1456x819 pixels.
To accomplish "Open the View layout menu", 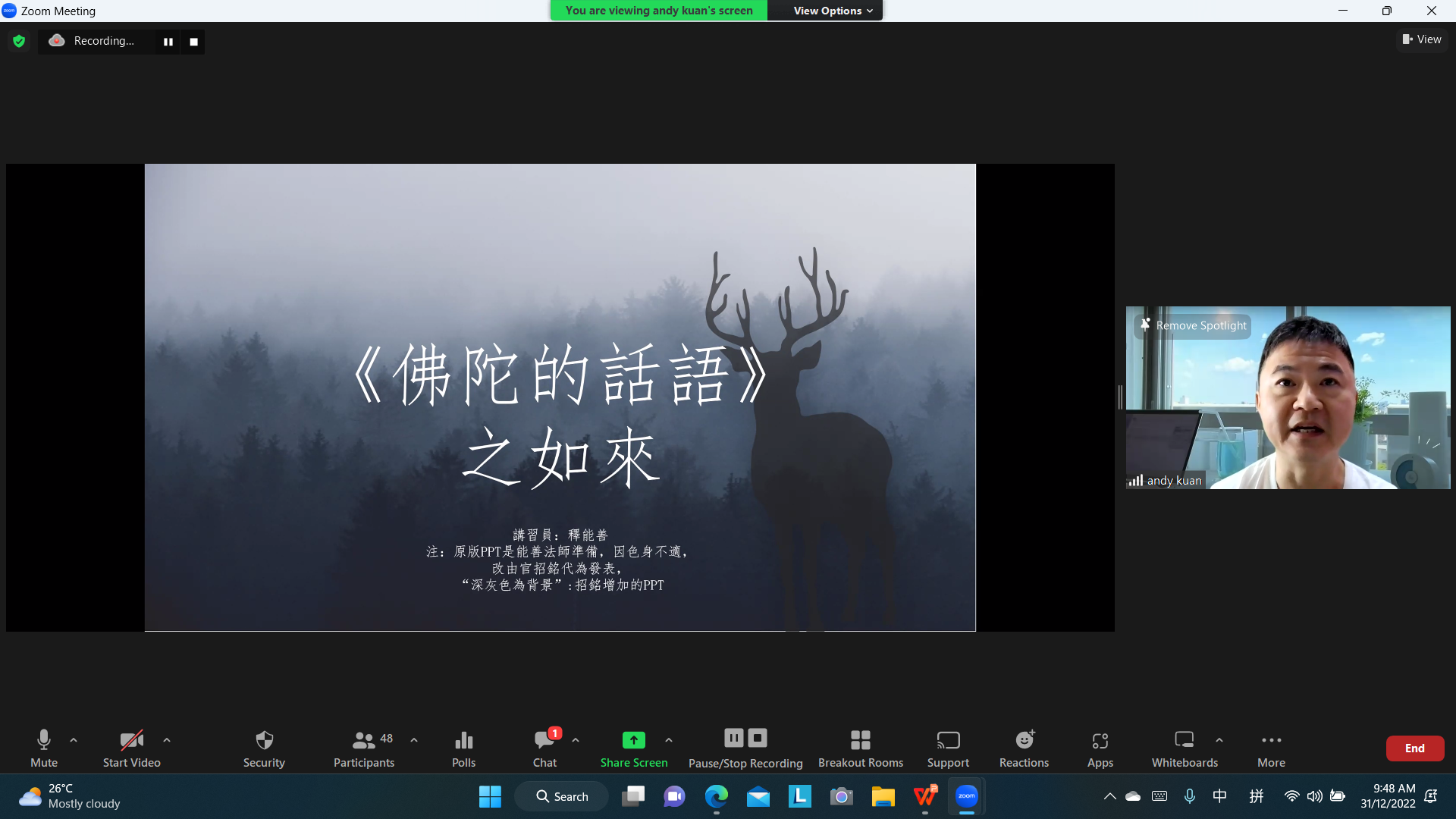I will tap(1422, 39).
